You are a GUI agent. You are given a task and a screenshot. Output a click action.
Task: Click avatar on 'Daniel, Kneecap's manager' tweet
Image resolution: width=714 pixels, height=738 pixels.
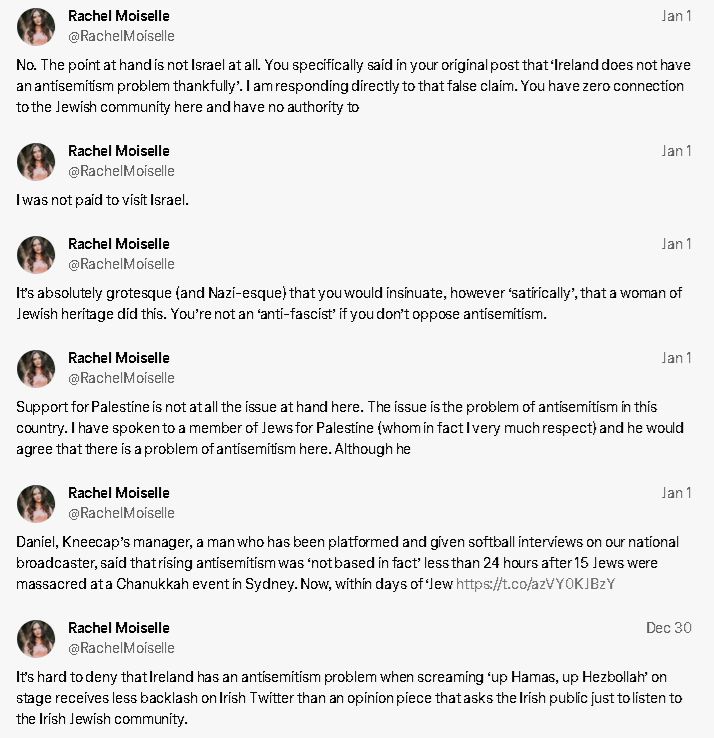36,504
